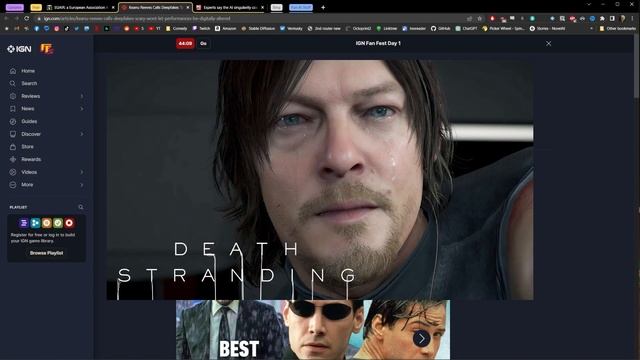Viewport: 640px width, 360px height.
Task: Click the More circle icon in the sidebar
Action: point(13,185)
